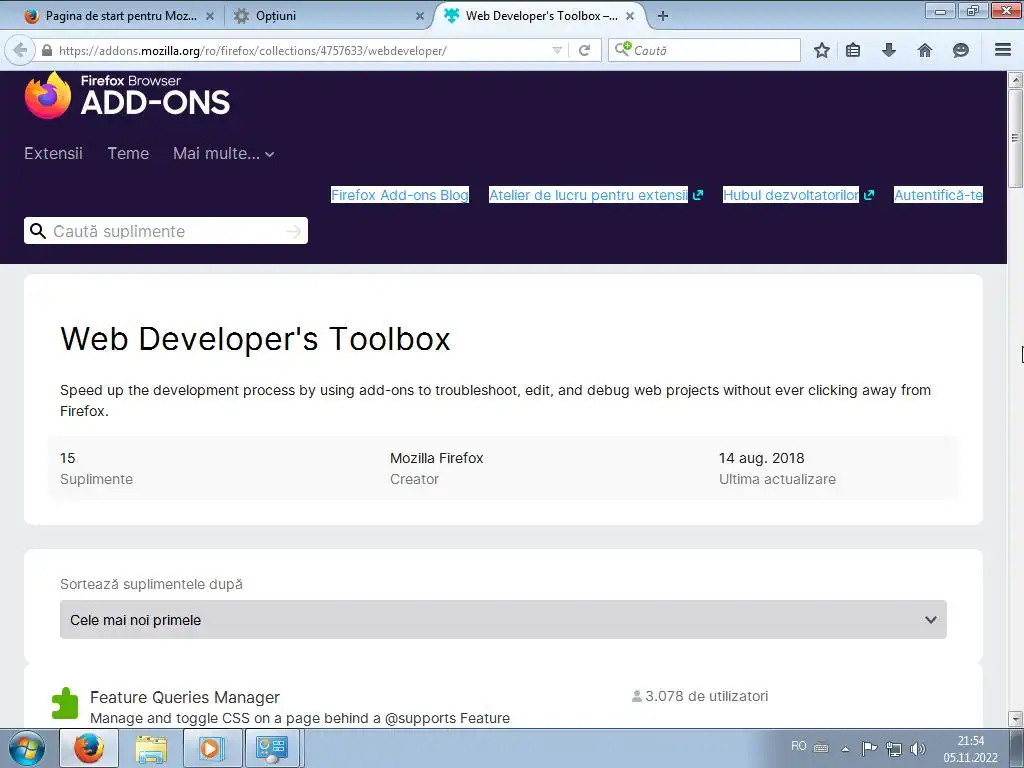This screenshot has width=1024, height=768.
Task: Reload the page with the refresh icon
Action: pos(584,50)
